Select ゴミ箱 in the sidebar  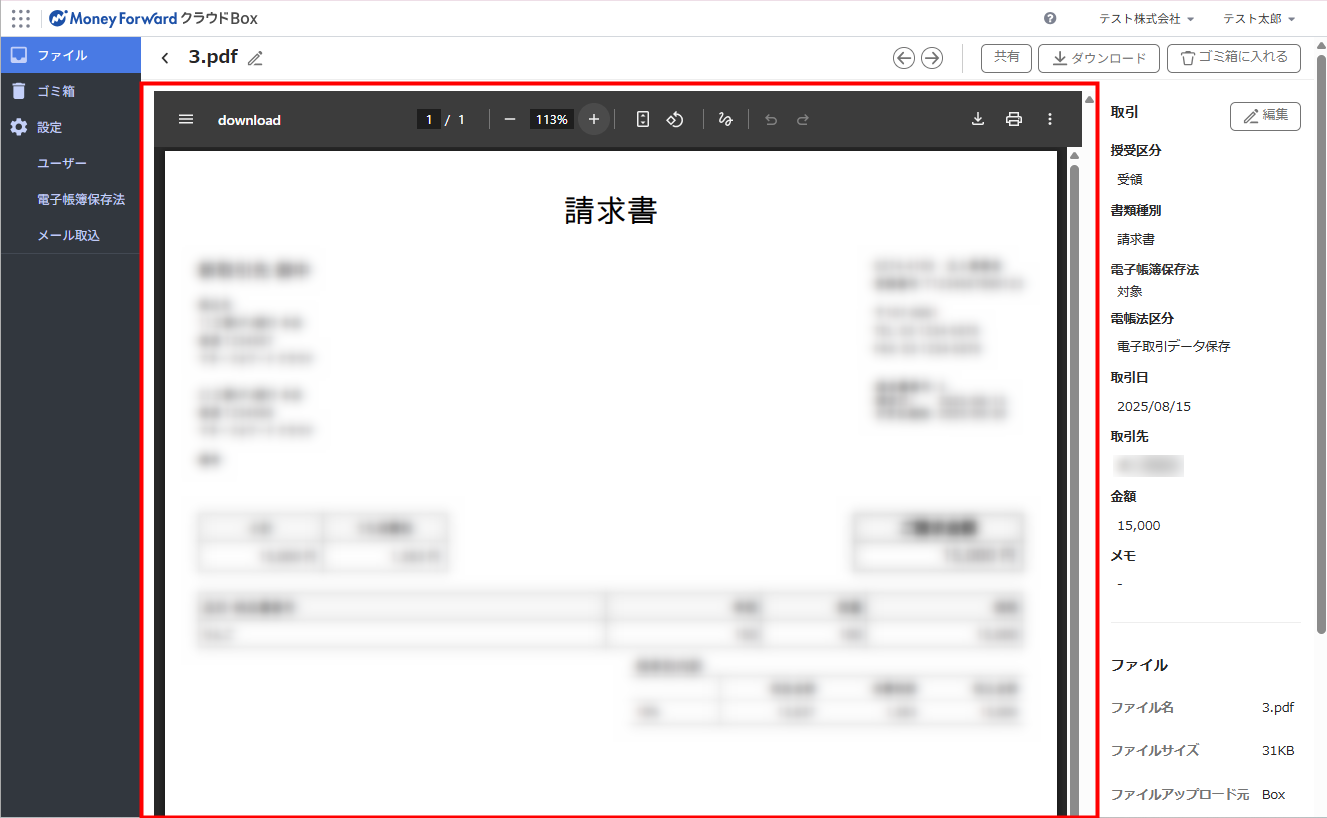[56, 91]
